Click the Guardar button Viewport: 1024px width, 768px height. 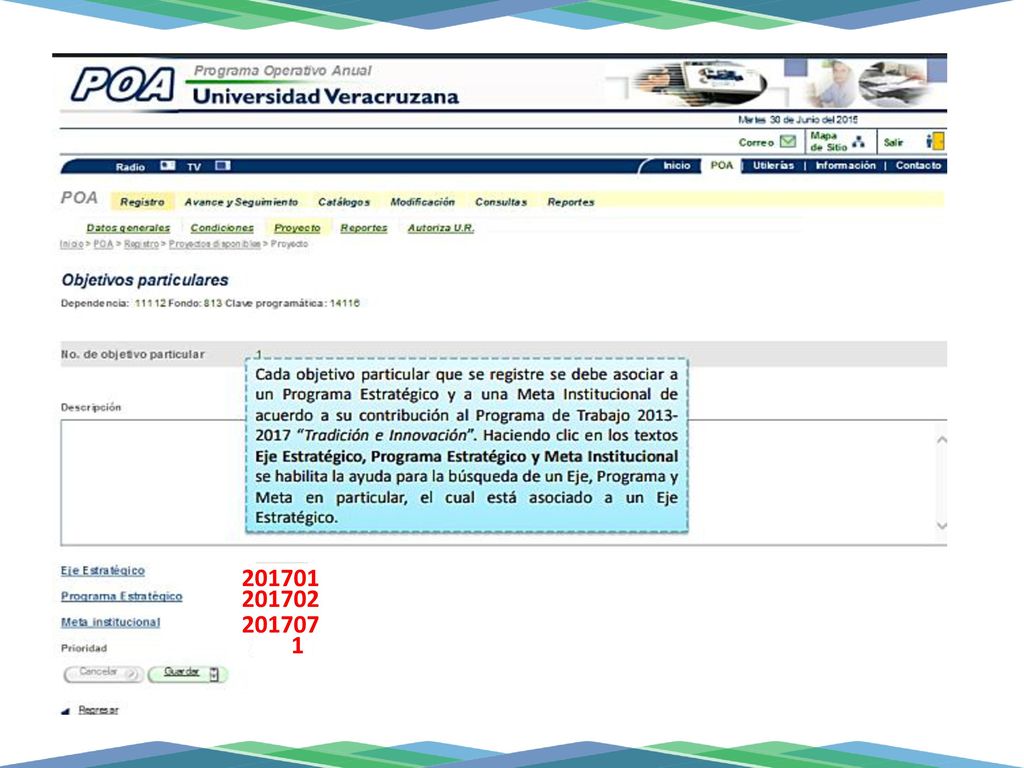point(188,674)
